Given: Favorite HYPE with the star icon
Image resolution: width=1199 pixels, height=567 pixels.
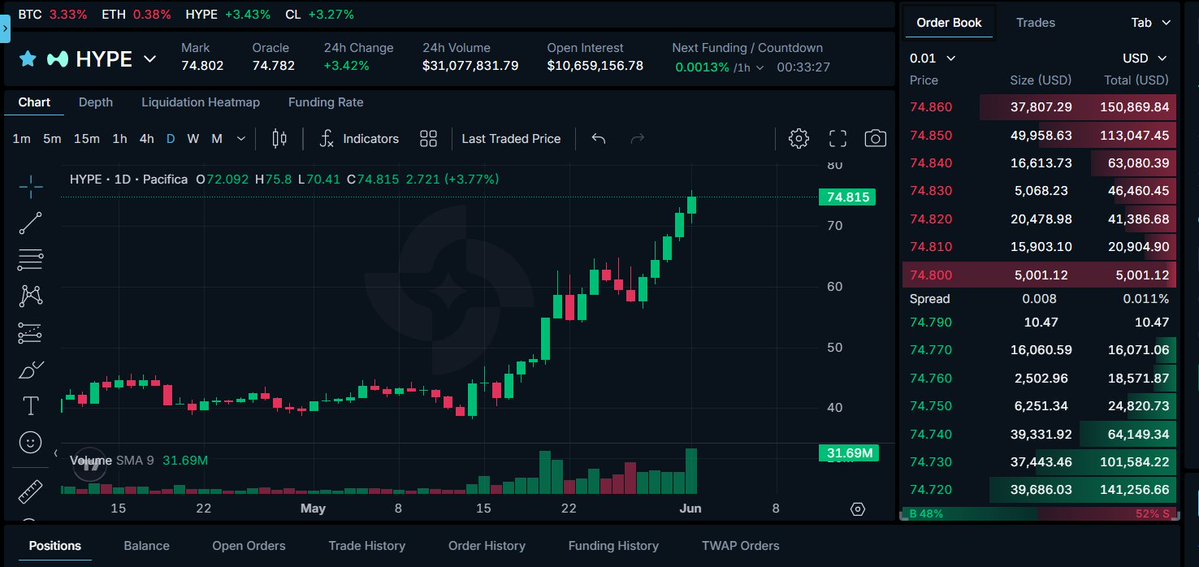Looking at the screenshot, I should click(28, 59).
